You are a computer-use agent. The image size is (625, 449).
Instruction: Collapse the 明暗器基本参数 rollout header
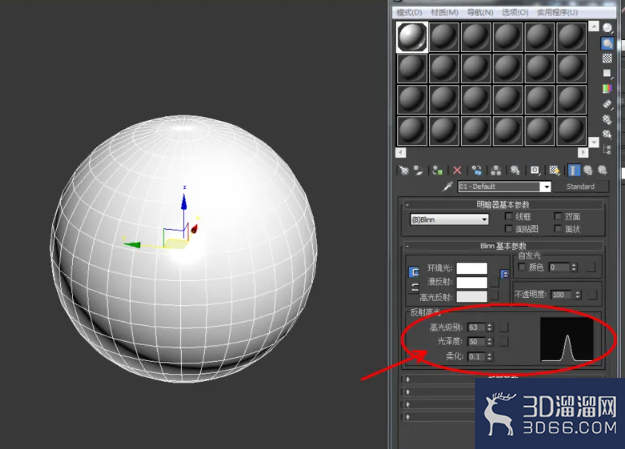[x=503, y=205]
